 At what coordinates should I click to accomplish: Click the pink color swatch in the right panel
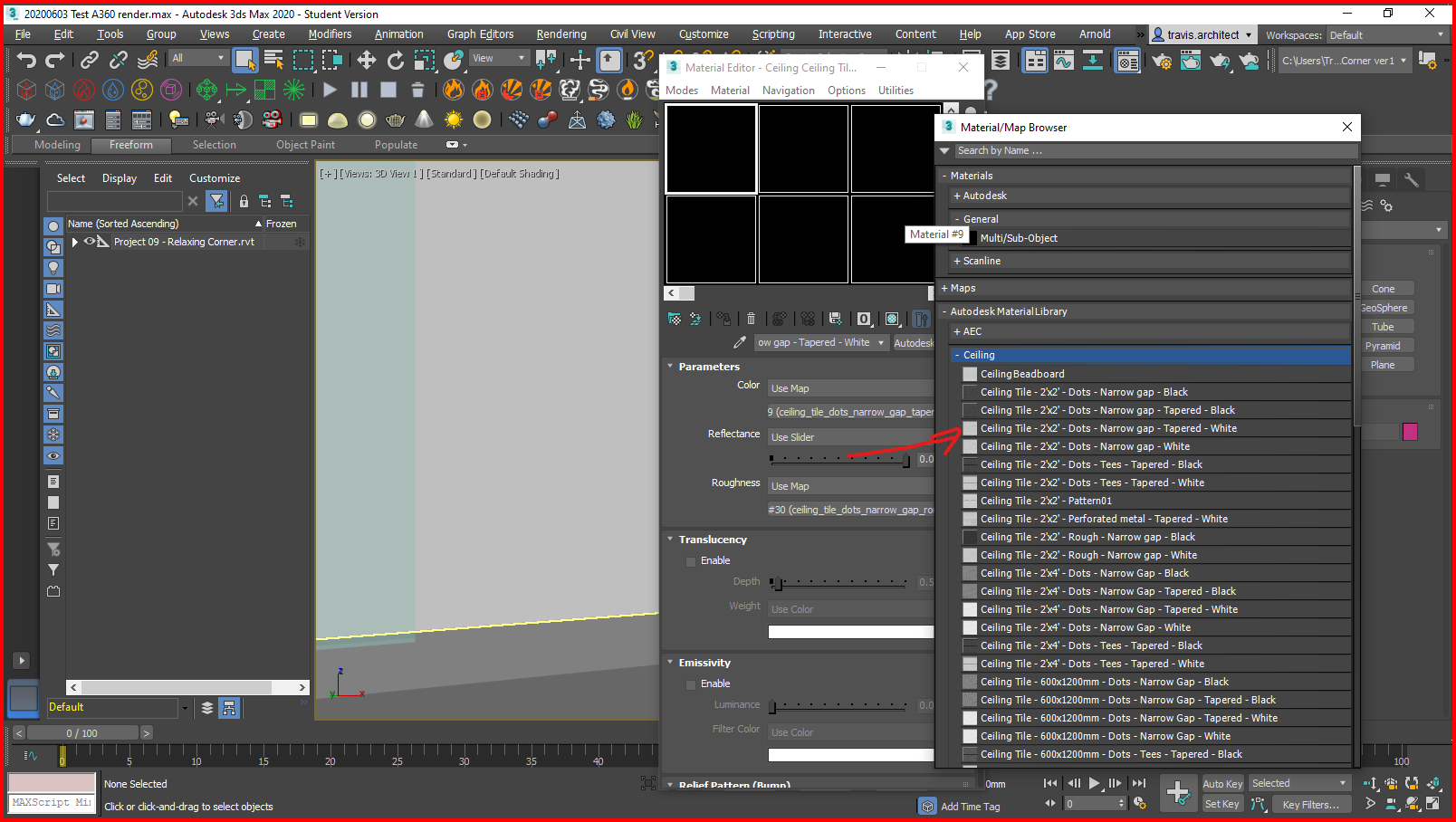(x=1409, y=432)
